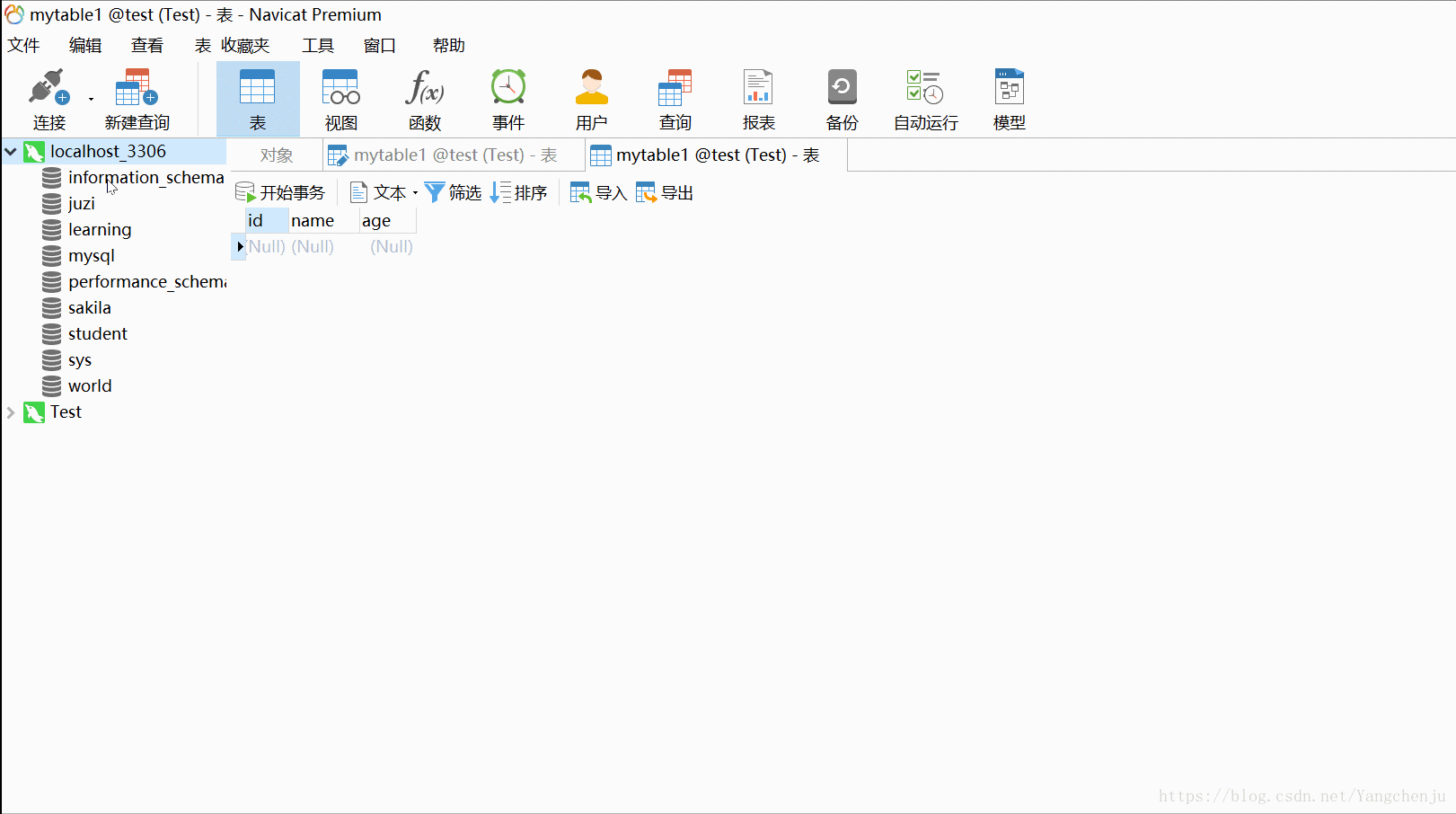1456x814 pixels.
Task: Click the Connection plug icon
Action: 48,88
